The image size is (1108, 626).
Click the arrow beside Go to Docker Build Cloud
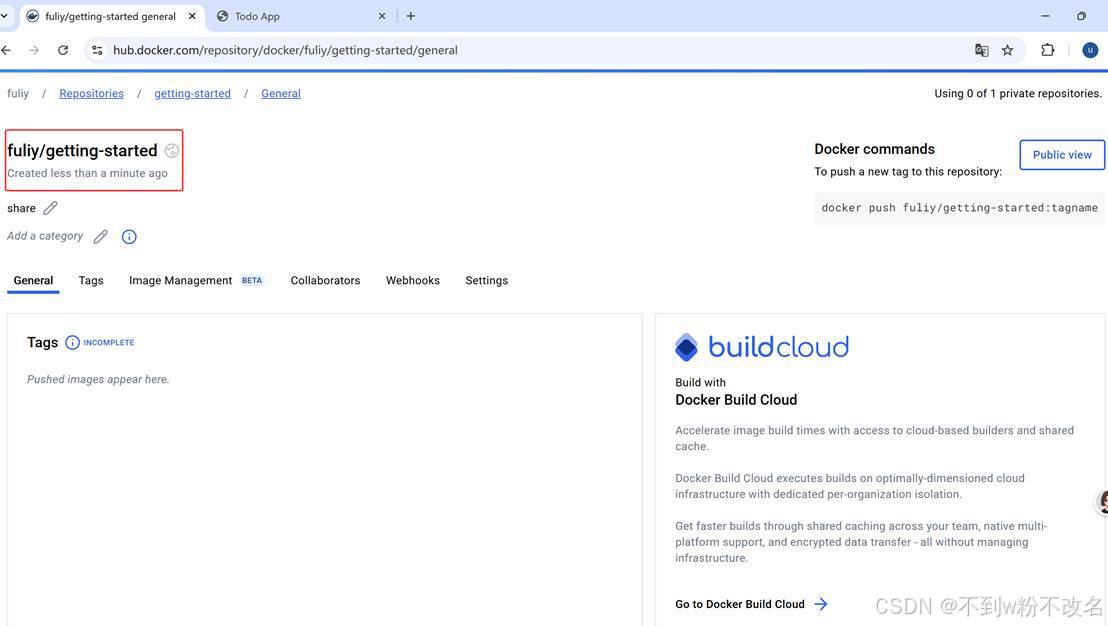[x=820, y=604]
